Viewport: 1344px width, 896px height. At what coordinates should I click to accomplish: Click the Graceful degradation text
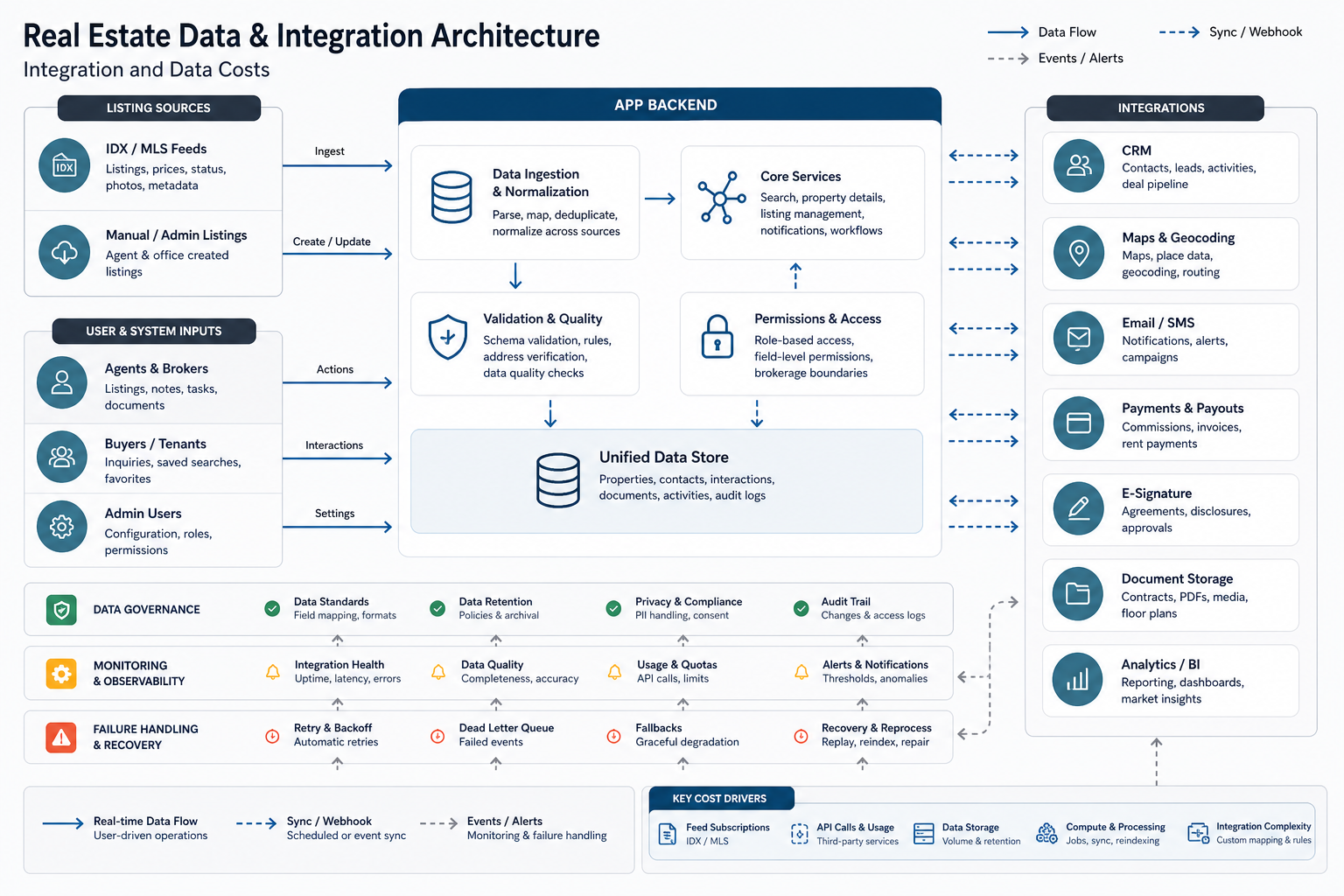[687, 742]
